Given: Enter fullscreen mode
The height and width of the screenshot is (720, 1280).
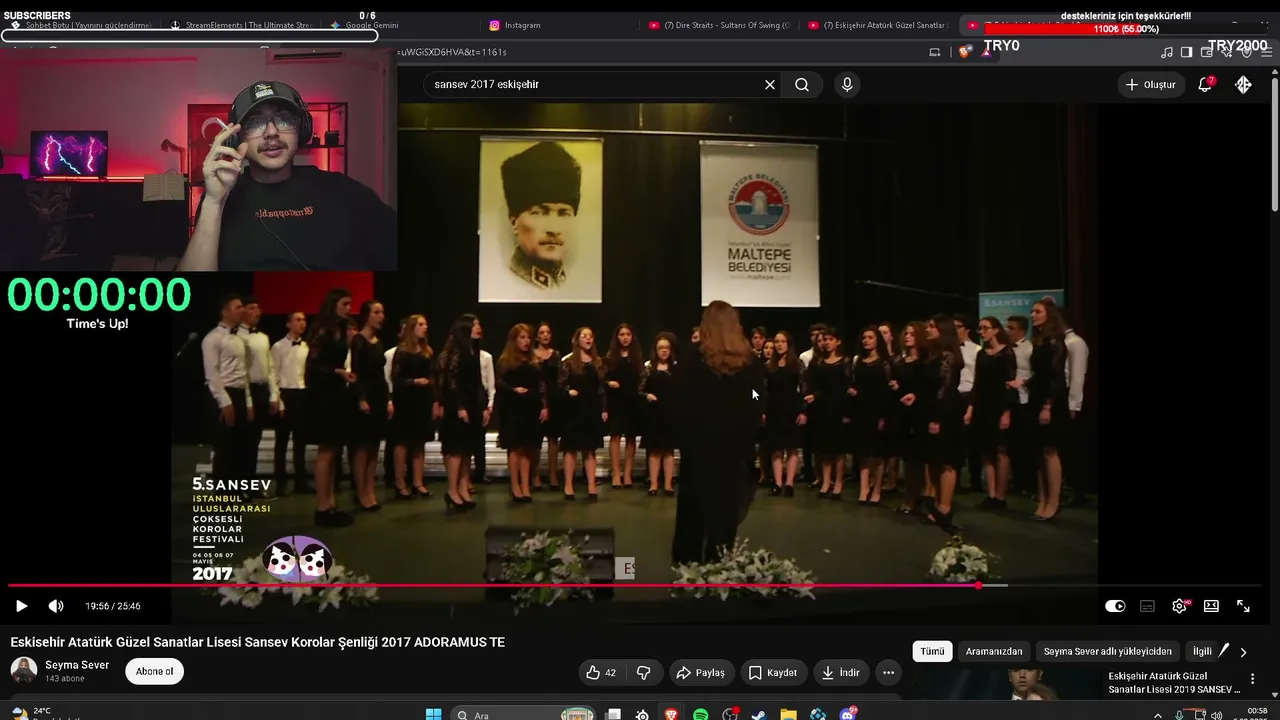Looking at the screenshot, I should click(x=1243, y=606).
